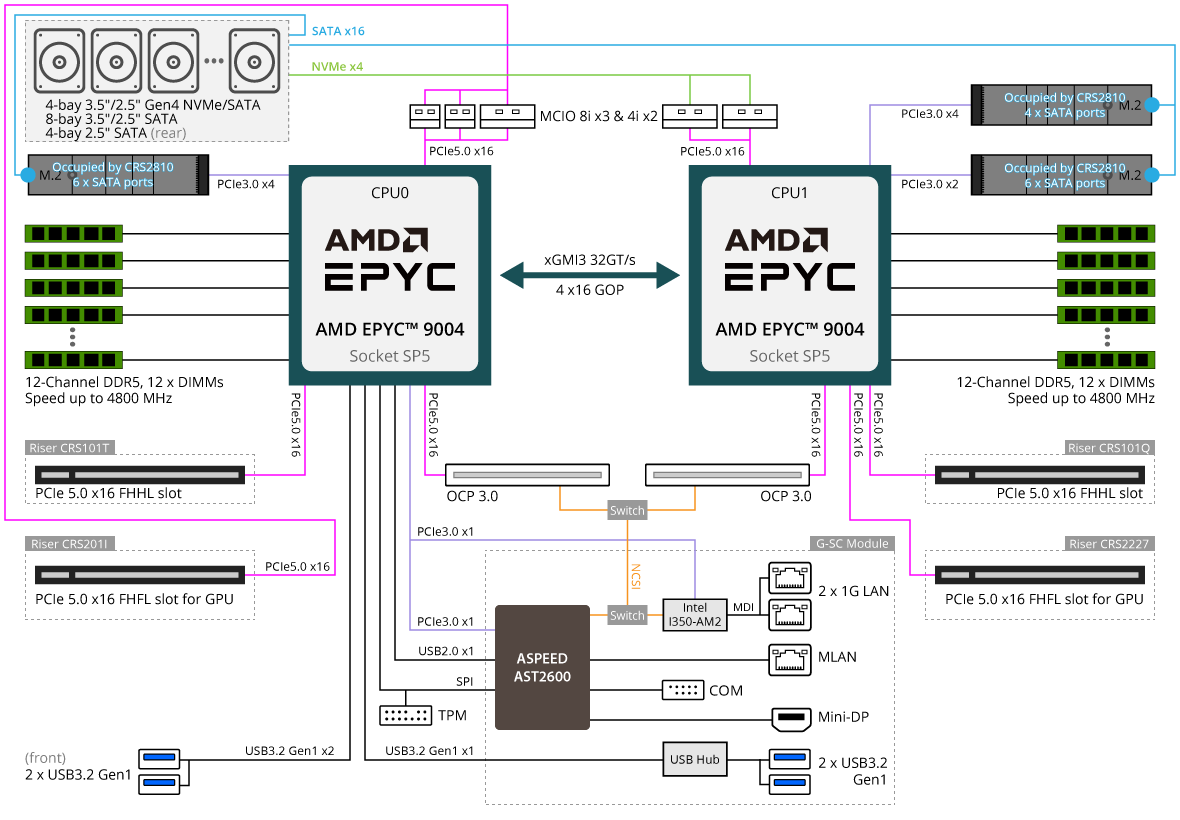Click the leftmost MCIO connector
1180x820 pixels.
(x=424, y=116)
